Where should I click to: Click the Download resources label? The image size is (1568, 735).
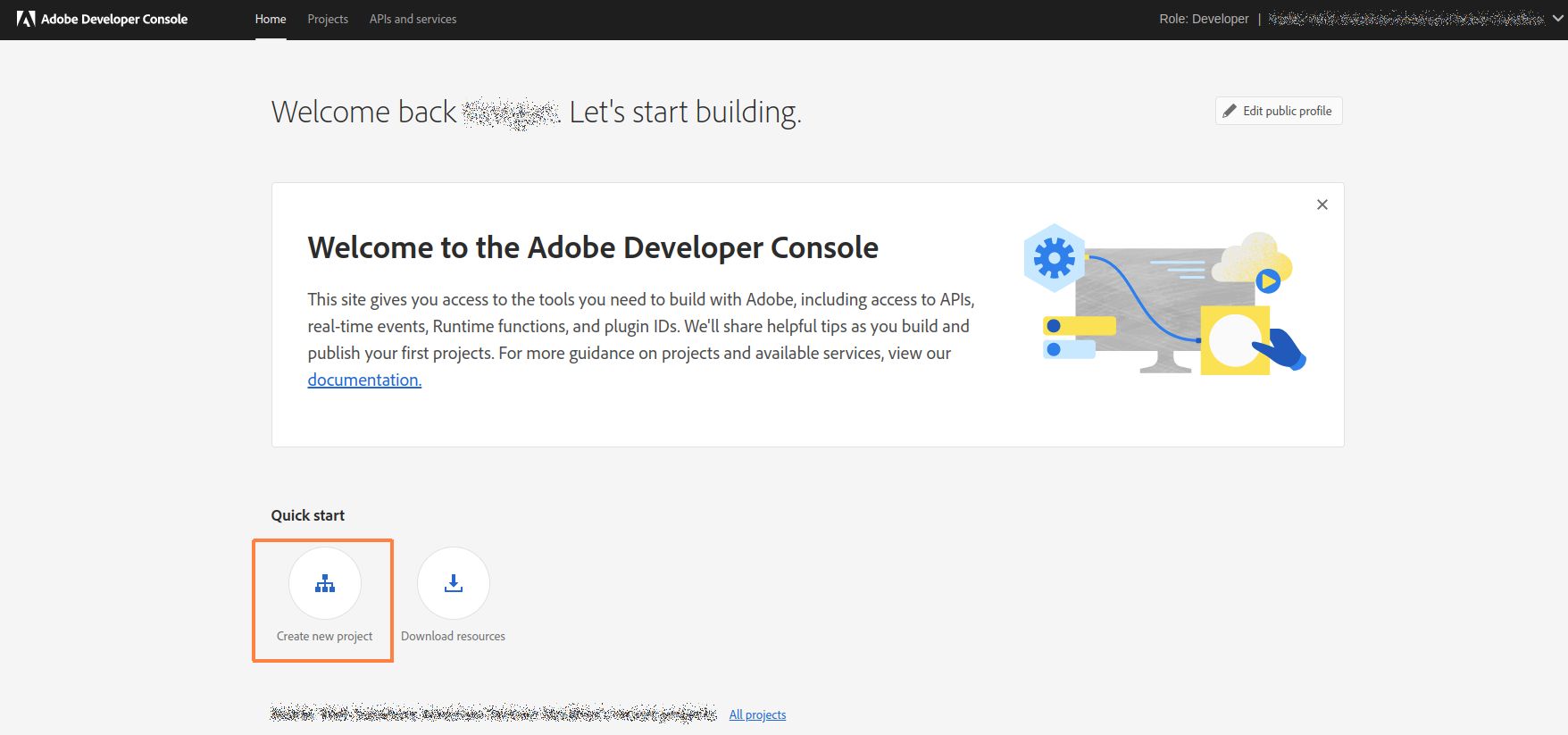pos(453,636)
